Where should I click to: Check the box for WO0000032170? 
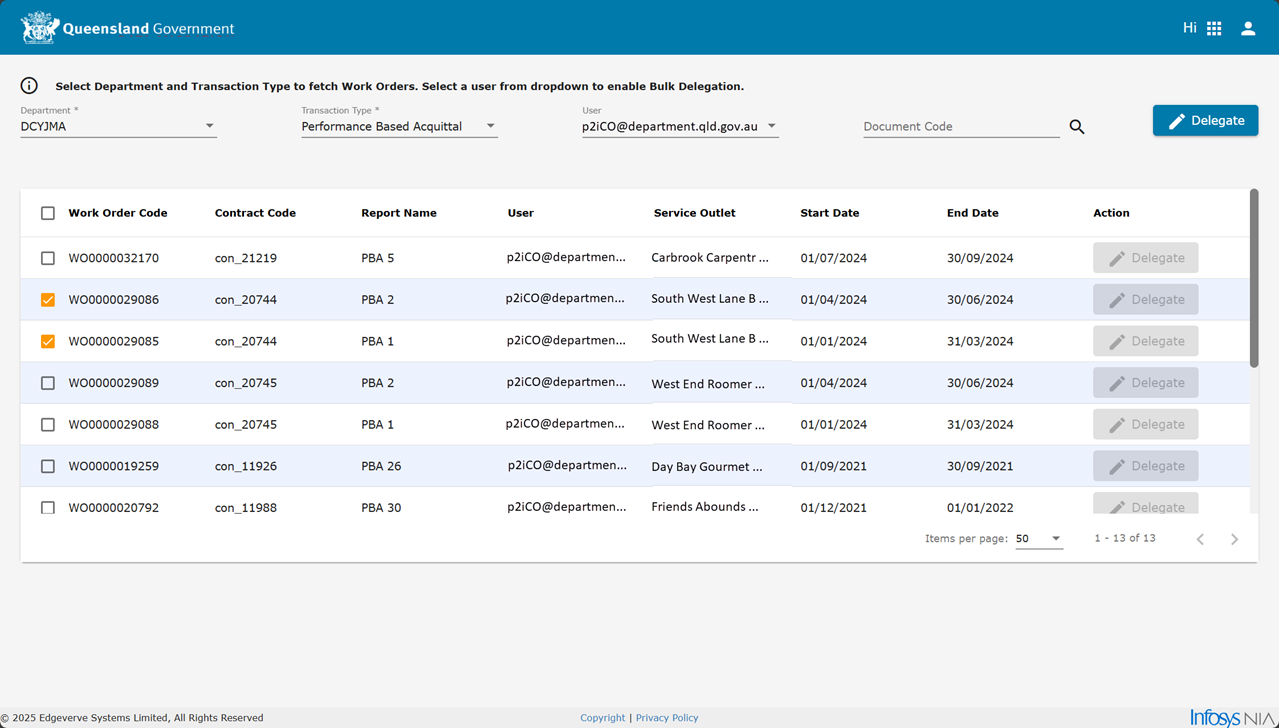pyautogui.click(x=48, y=258)
